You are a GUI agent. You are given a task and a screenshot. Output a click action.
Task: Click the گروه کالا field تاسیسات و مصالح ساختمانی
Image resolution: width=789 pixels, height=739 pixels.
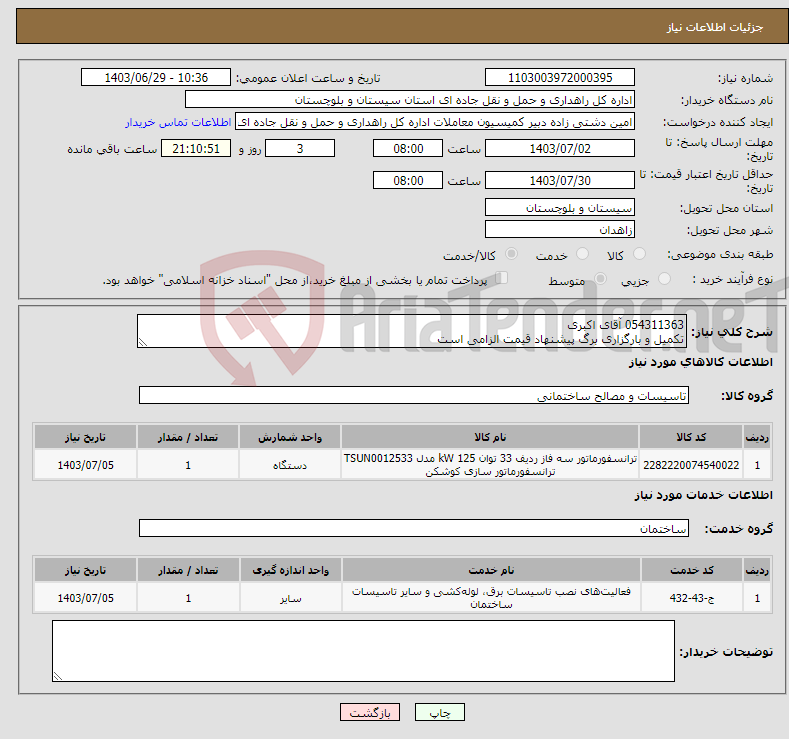(x=414, y=395)
